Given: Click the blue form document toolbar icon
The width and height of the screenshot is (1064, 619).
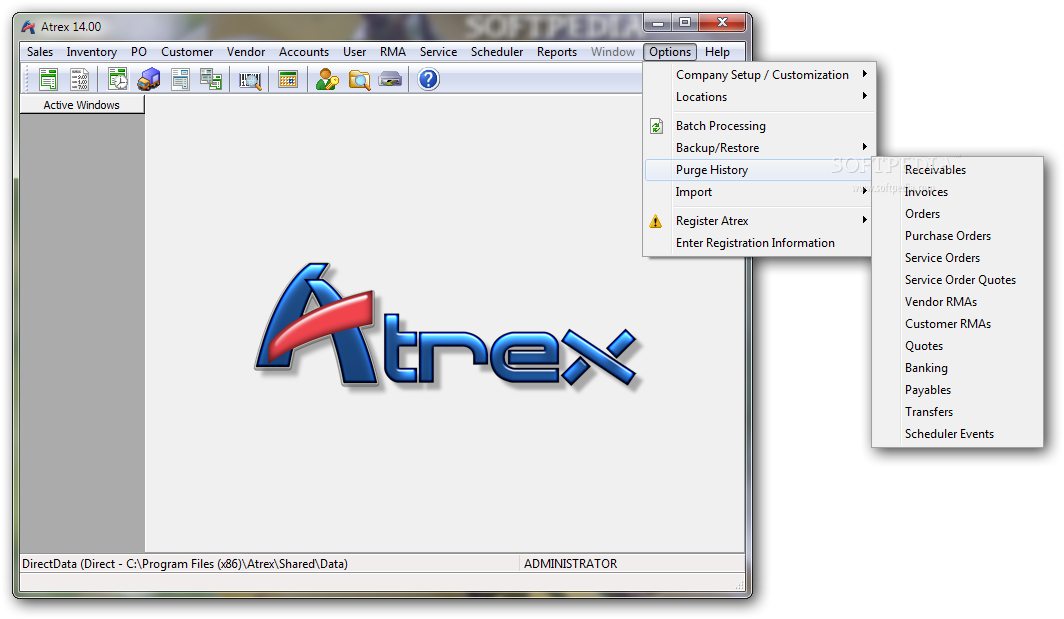Looking at the screenshot, I should coord(180,79).
